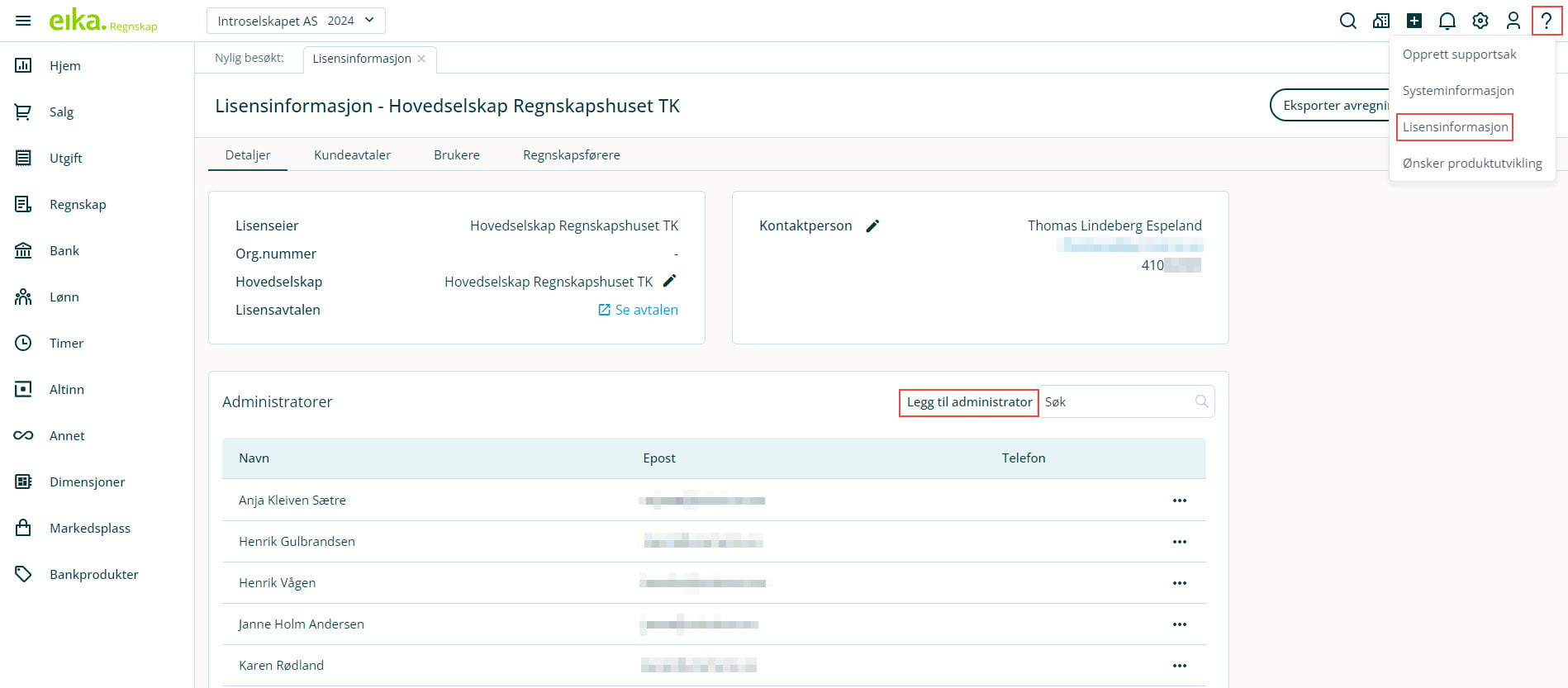Edit Kontaktperson with the pencil icon
The width and height of the screenshot is (1568, 688).
point(872,225)
